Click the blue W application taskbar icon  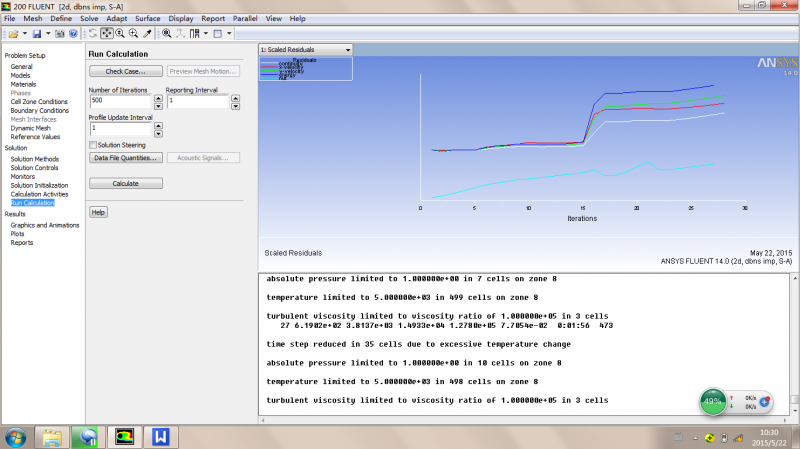(x=160, y=437)
